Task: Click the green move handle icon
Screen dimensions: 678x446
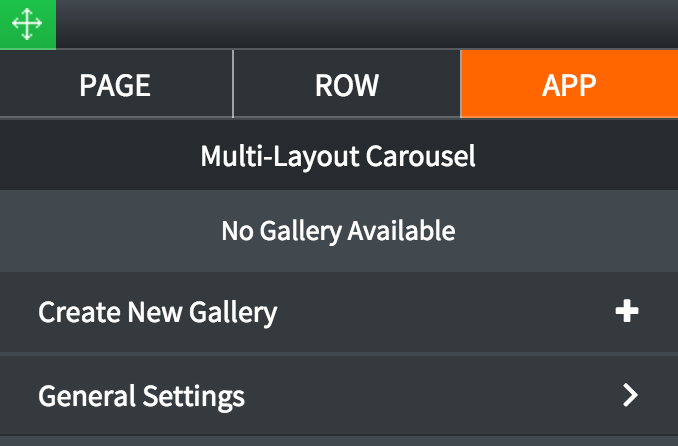Action: tap(27, 24)
